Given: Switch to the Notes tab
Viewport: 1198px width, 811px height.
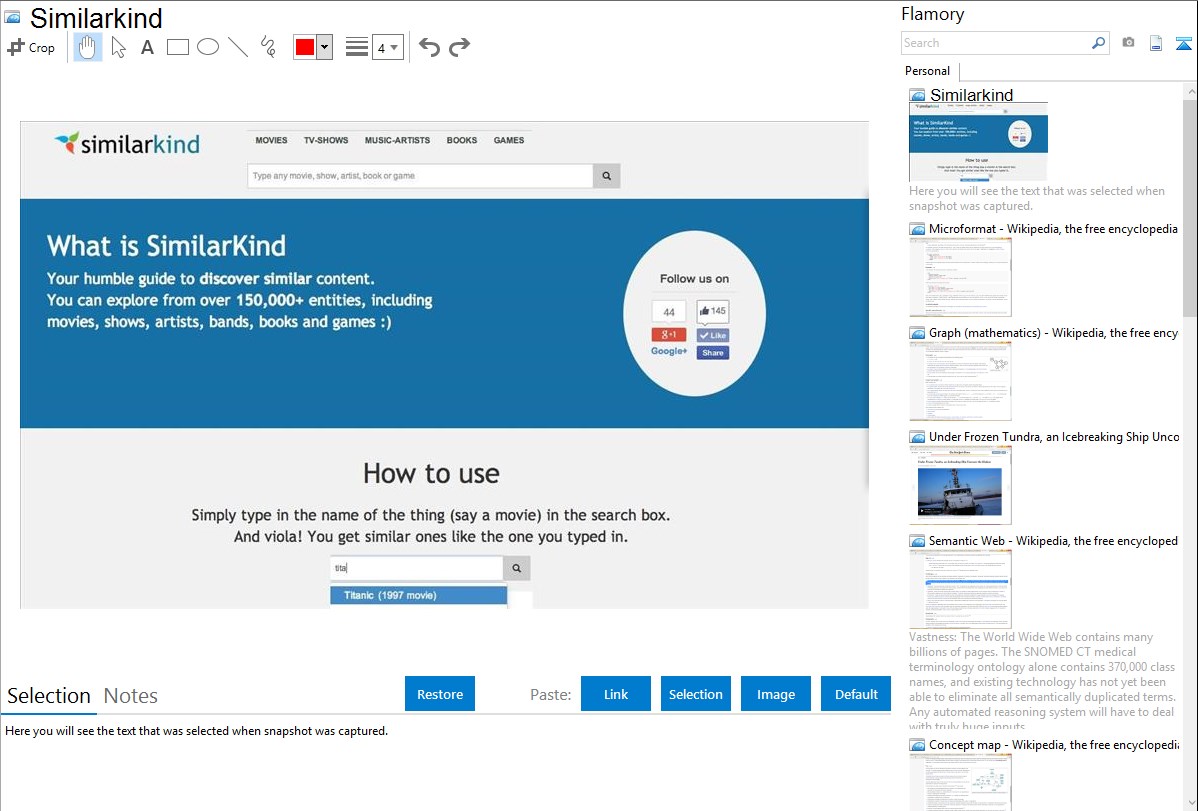Looking at the screenshot, I should pyautogui.click(x=131, y=696).
